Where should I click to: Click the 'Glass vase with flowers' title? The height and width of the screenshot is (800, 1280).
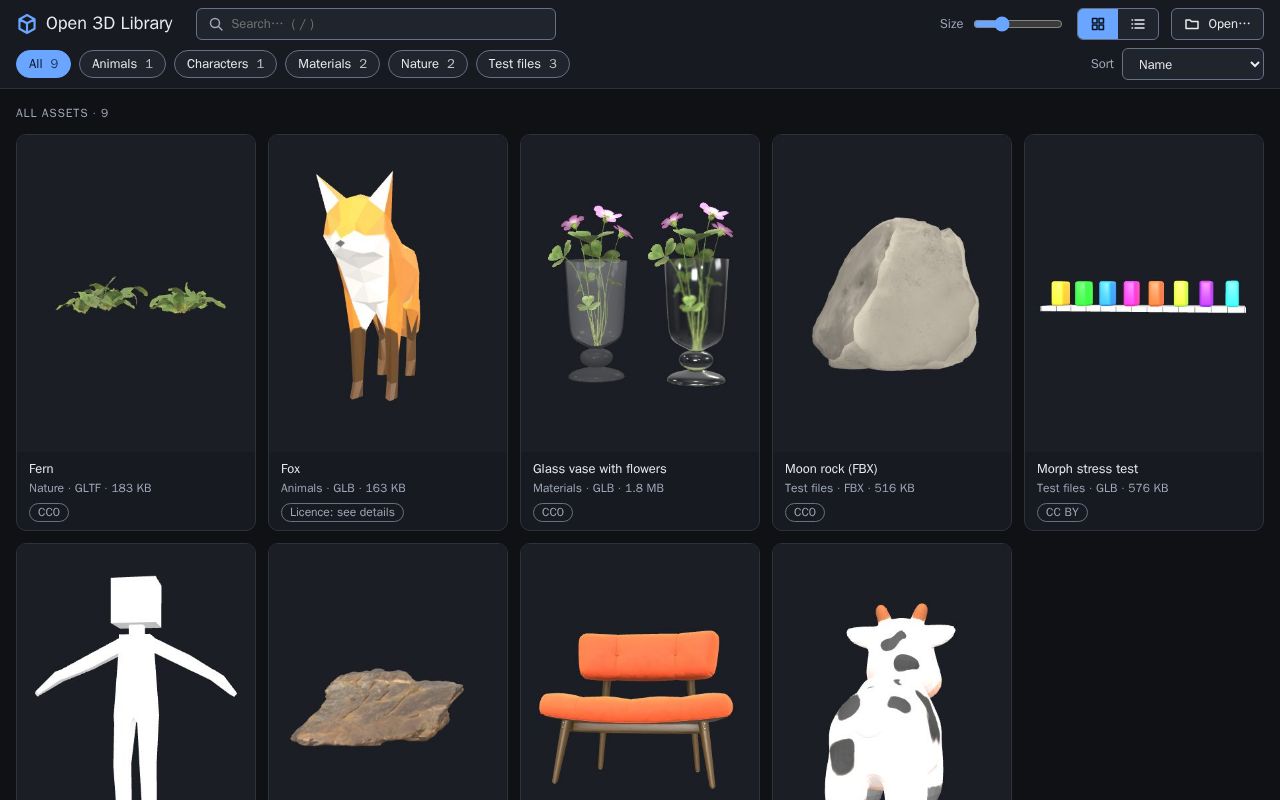[599, 469]
